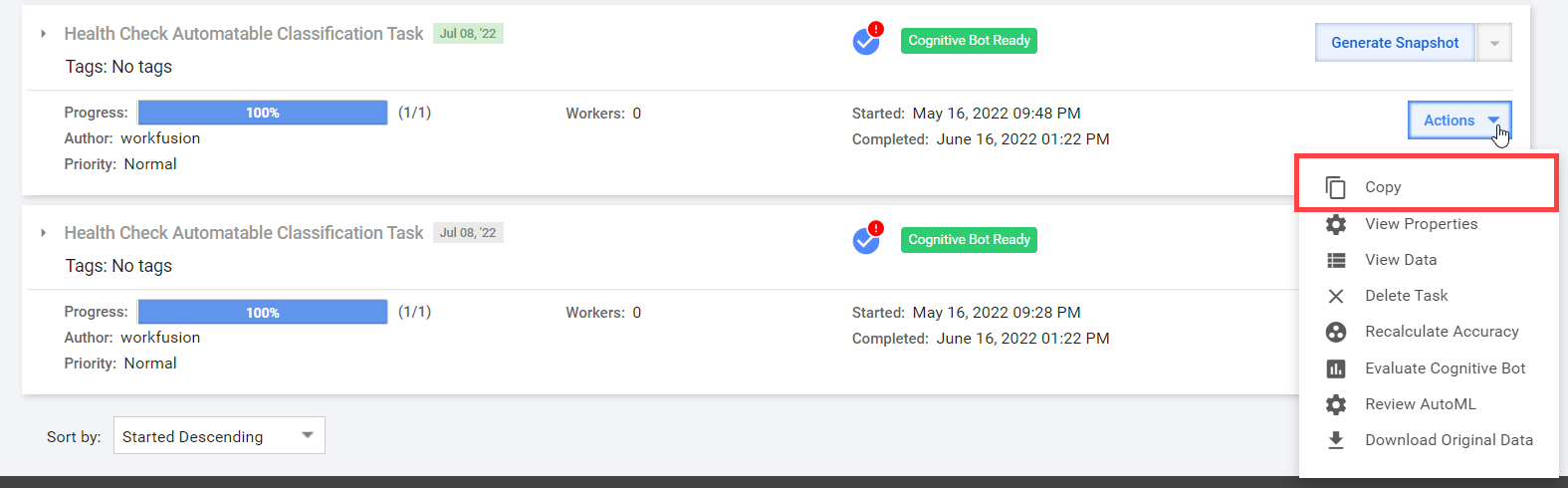
Task: Click the Review AutoML gear icon
Action: coord(1336,404)
